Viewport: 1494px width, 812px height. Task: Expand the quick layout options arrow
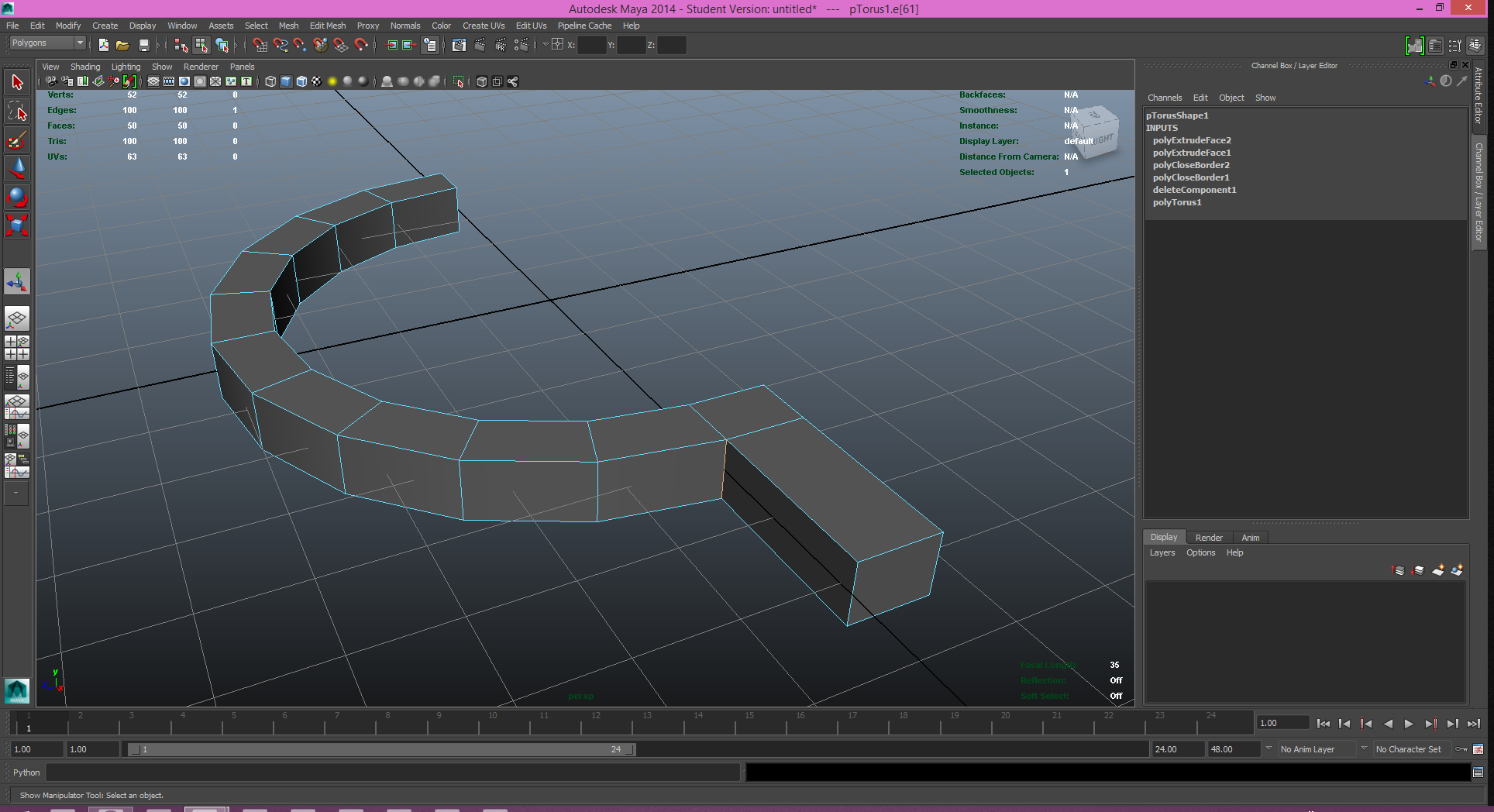pos(15,493)
